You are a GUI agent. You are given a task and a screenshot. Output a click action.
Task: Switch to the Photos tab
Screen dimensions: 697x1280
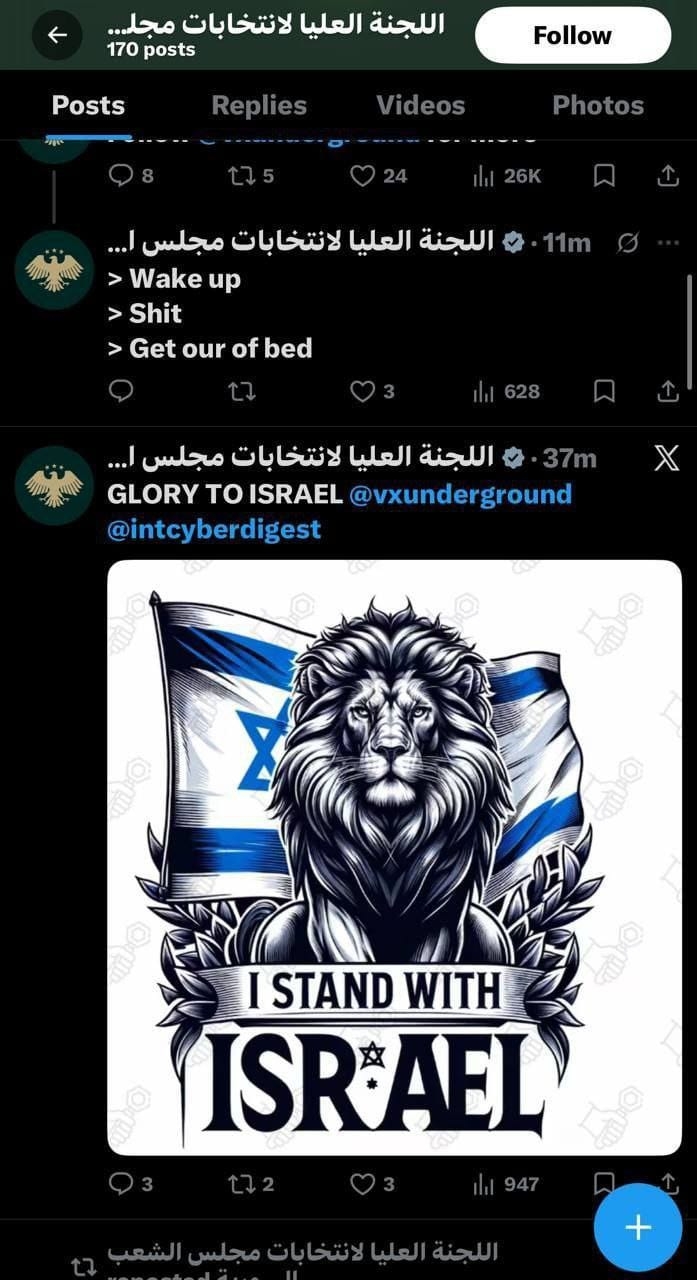coord(598,105)
